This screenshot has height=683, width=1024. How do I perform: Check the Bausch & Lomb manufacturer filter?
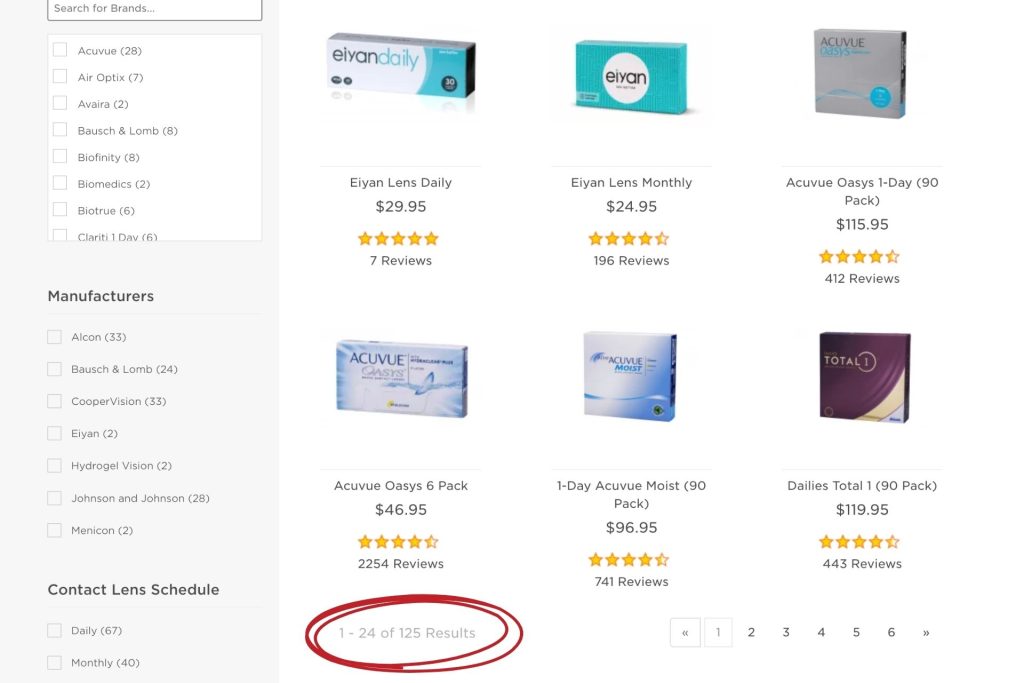[x=54, y=369]
